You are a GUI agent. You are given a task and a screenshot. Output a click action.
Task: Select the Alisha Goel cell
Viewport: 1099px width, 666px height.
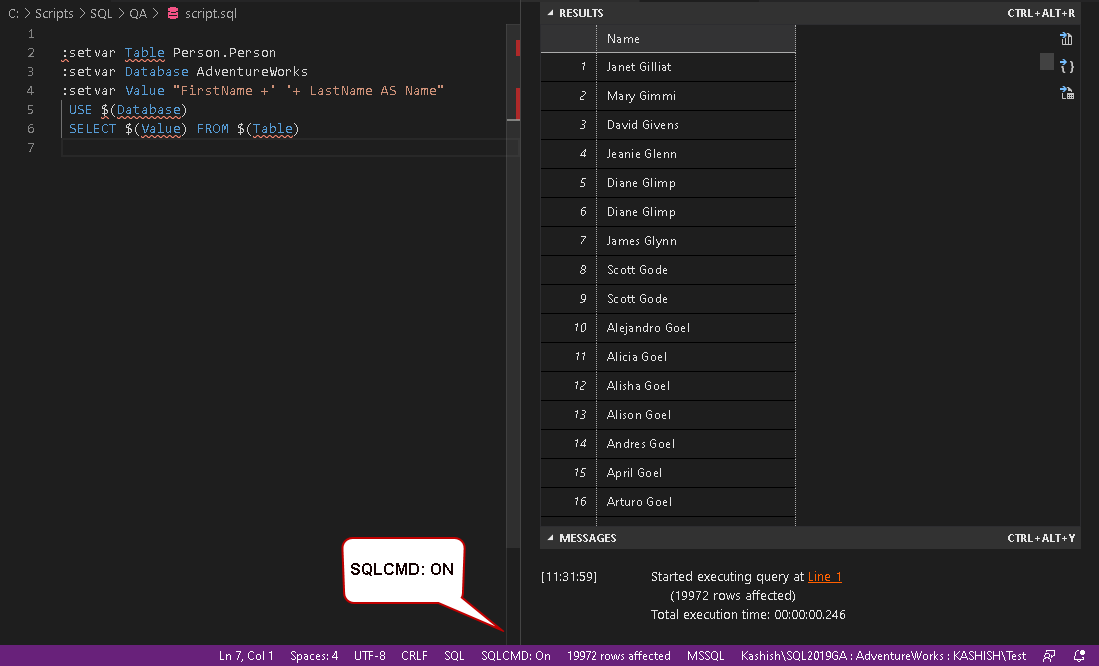[x=696, y=386]
